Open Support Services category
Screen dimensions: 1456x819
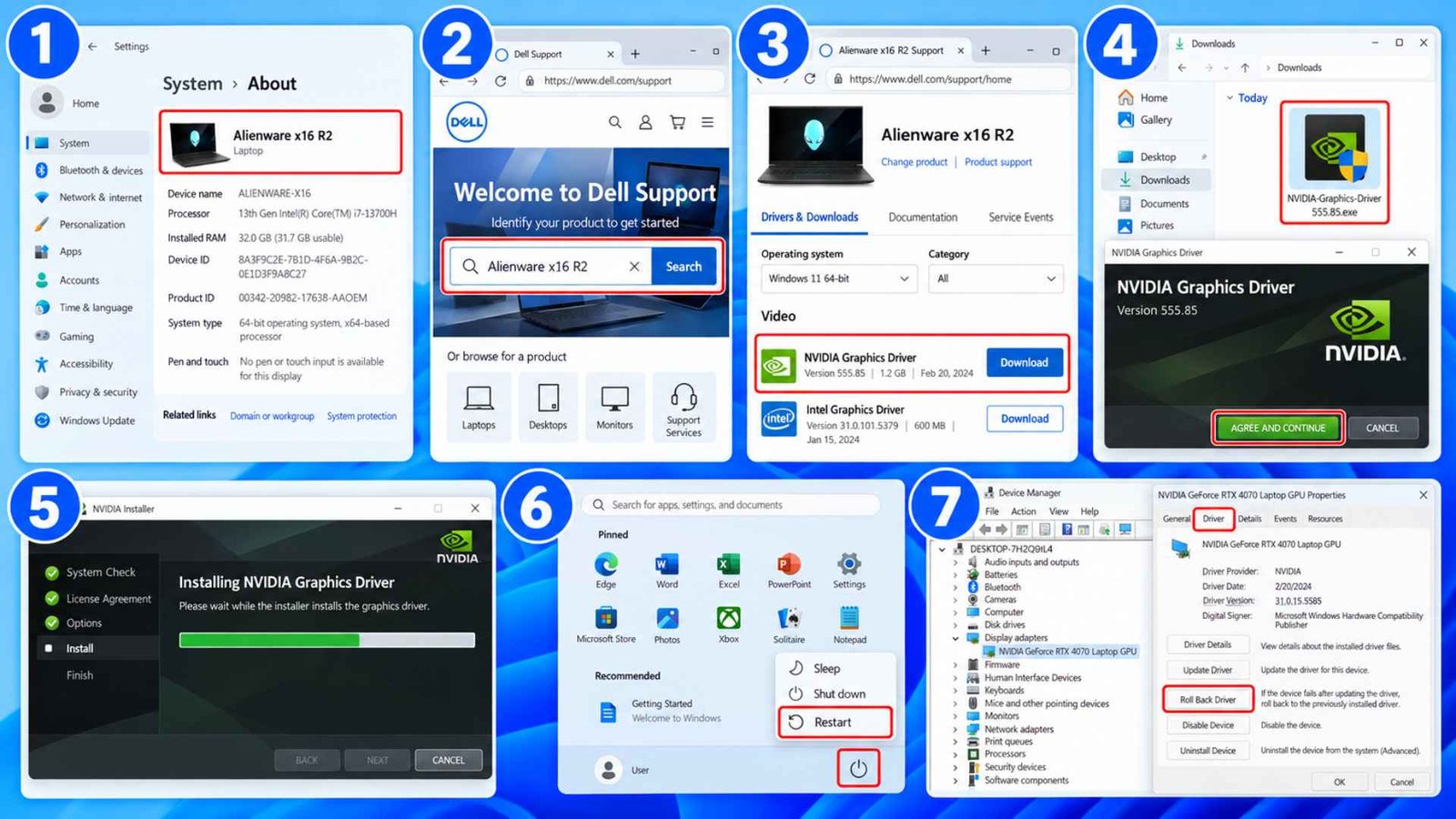[x=683, y=407]
